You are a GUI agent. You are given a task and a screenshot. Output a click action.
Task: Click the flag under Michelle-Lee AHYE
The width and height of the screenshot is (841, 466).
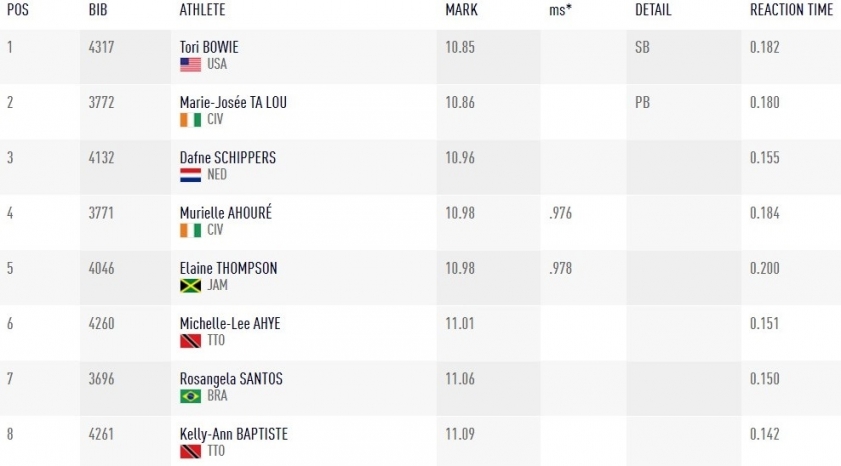[190, 341]
